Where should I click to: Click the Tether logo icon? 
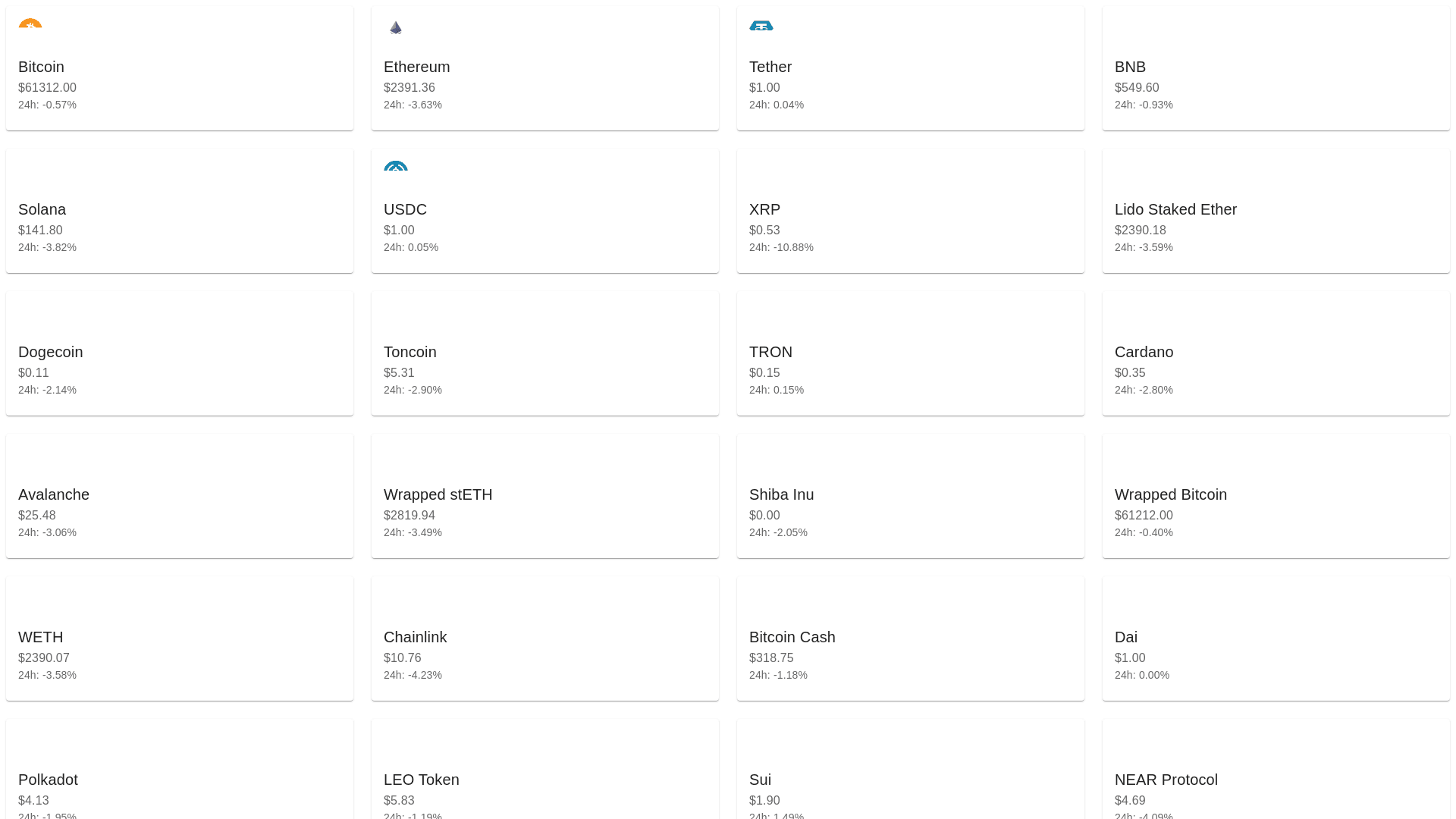pos(761,27)
